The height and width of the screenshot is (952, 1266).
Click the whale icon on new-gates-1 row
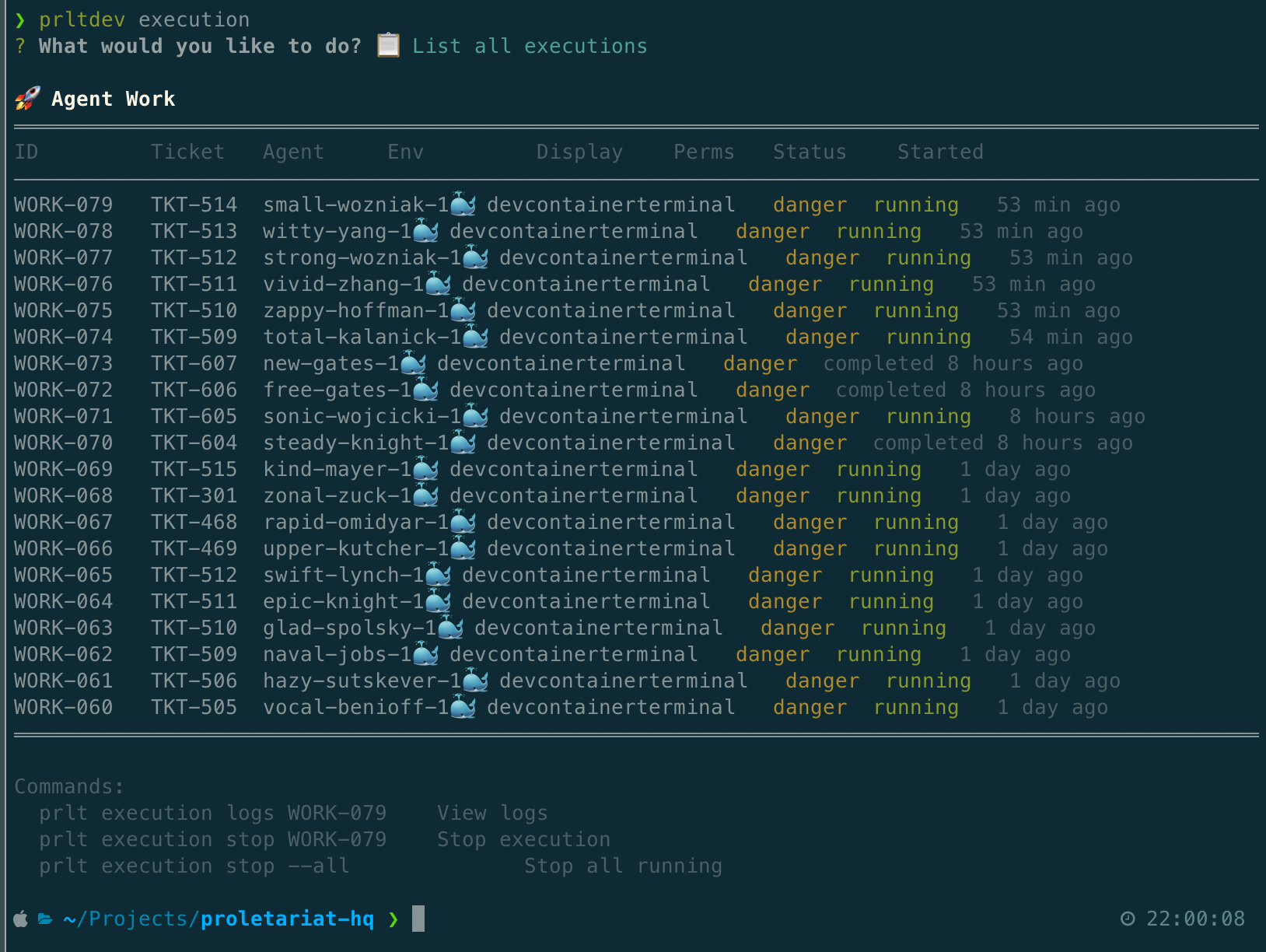413,363
